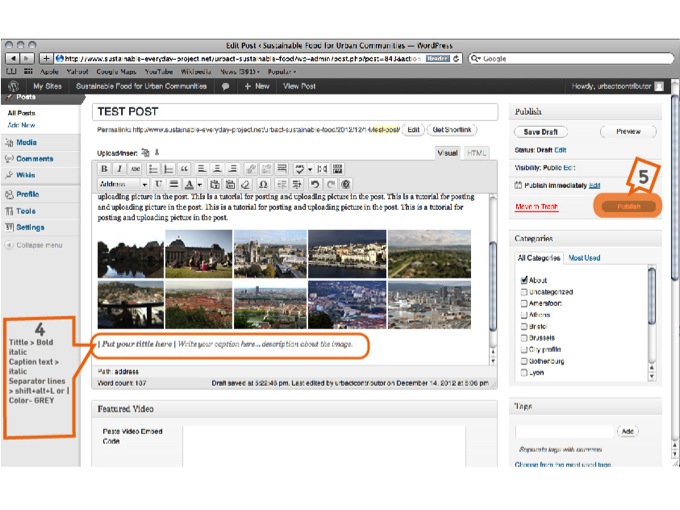Undo last edit in editor
Image resolution: width=680 pixels, height=510 pixels.
click(315, 184)
